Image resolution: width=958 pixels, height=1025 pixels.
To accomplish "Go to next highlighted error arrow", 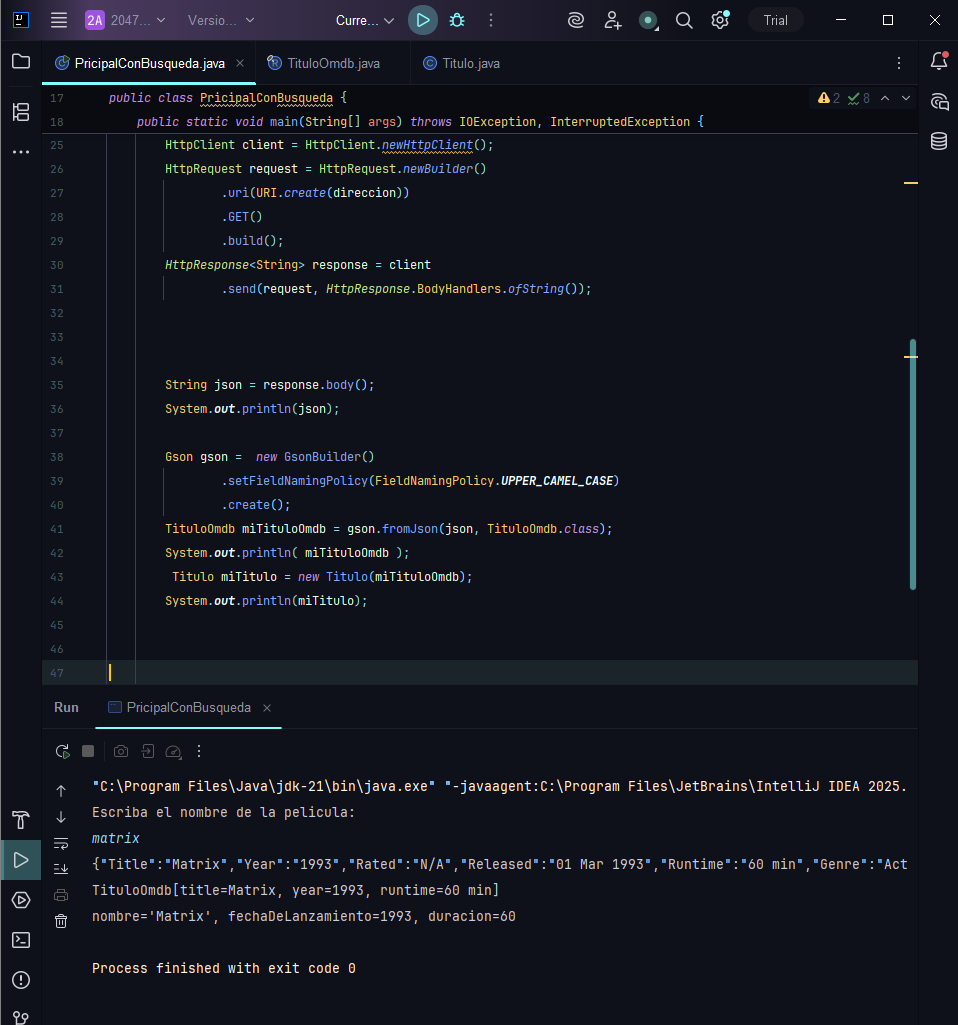I will pos(906,98).
